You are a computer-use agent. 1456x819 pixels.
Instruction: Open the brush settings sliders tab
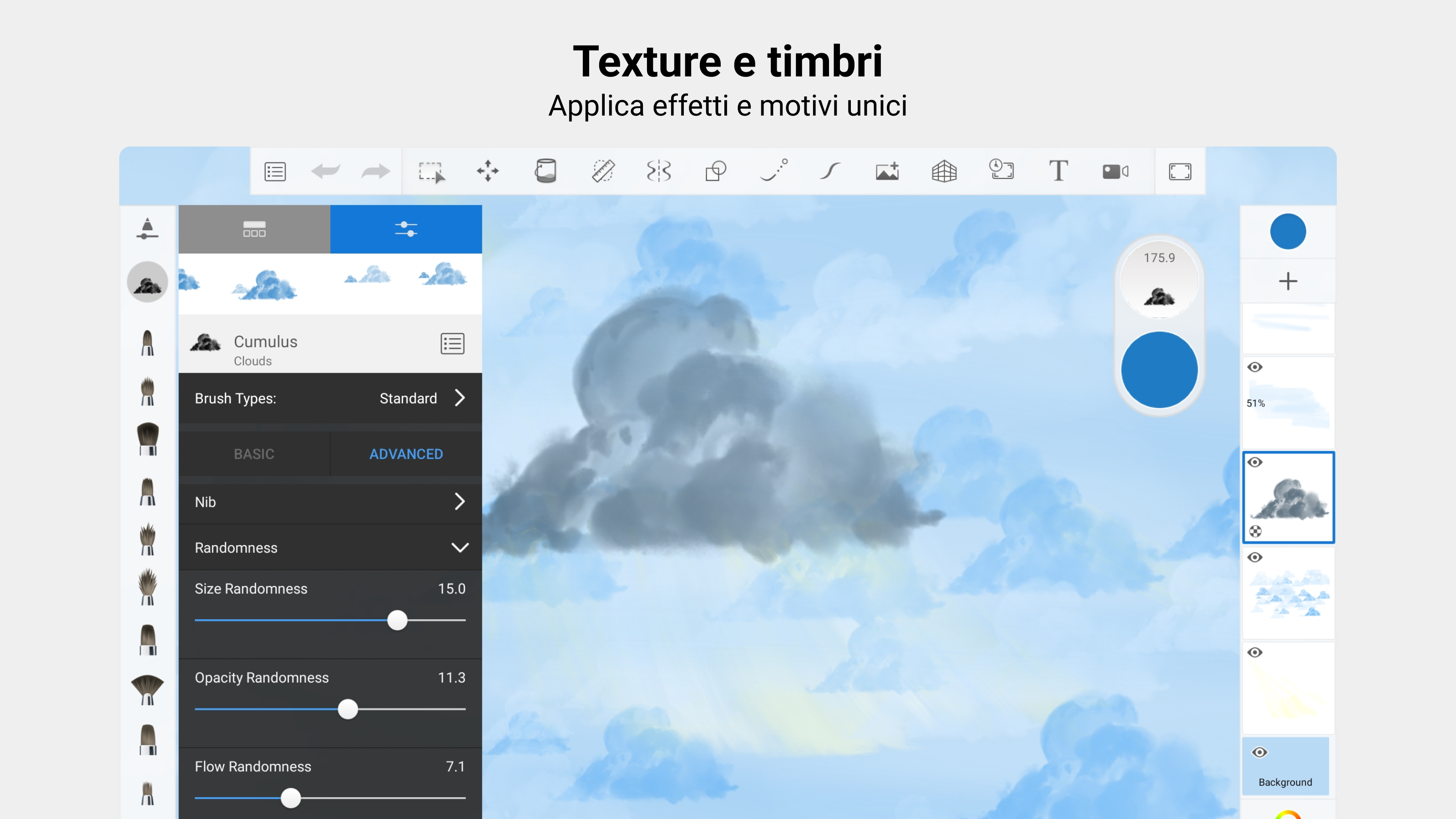click(x=406, y=229)
